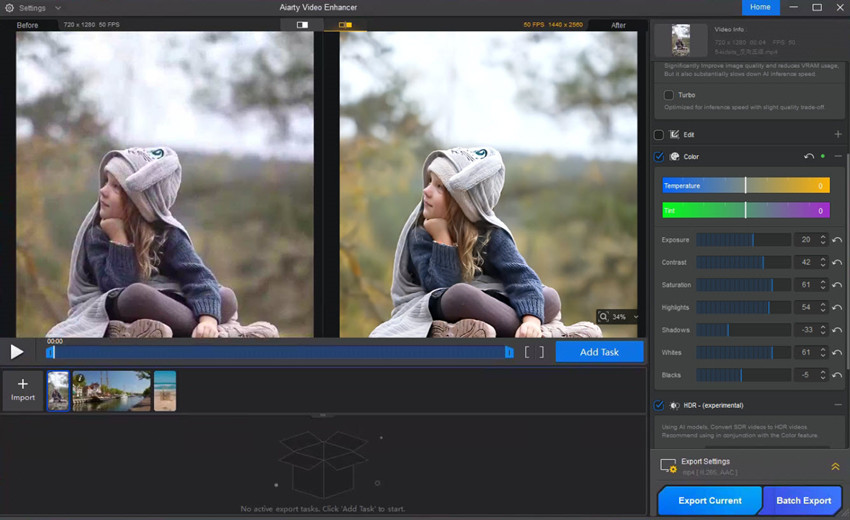Image resolution: width=850 pixels, height=520 pixels.
Task: Uncheck the Color section checkbox
Action: [659, 157]
